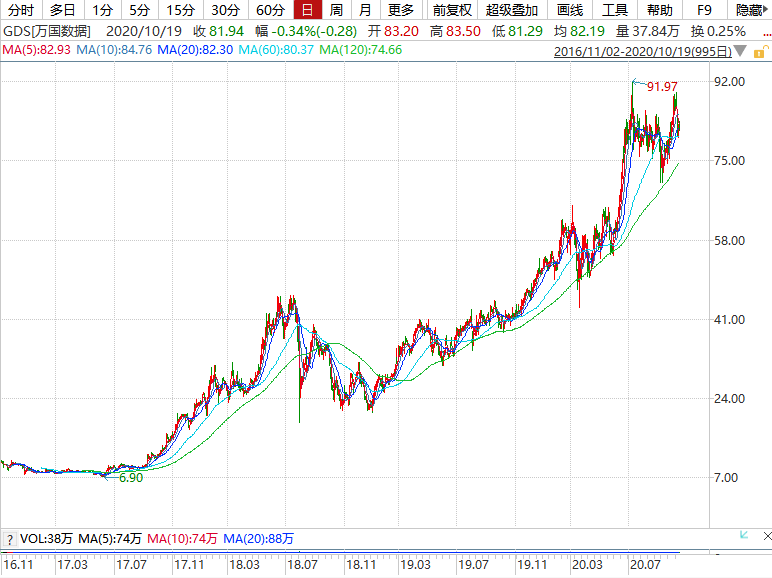Change chart to 月 monthly period
The width and height of the screenshot is (772, 578).
[366, 10]
